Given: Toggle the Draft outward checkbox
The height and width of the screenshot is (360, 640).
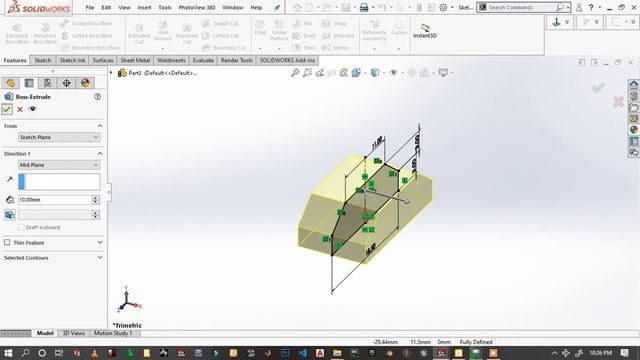Looking at the screenshot, I should [x=21, y=227].
